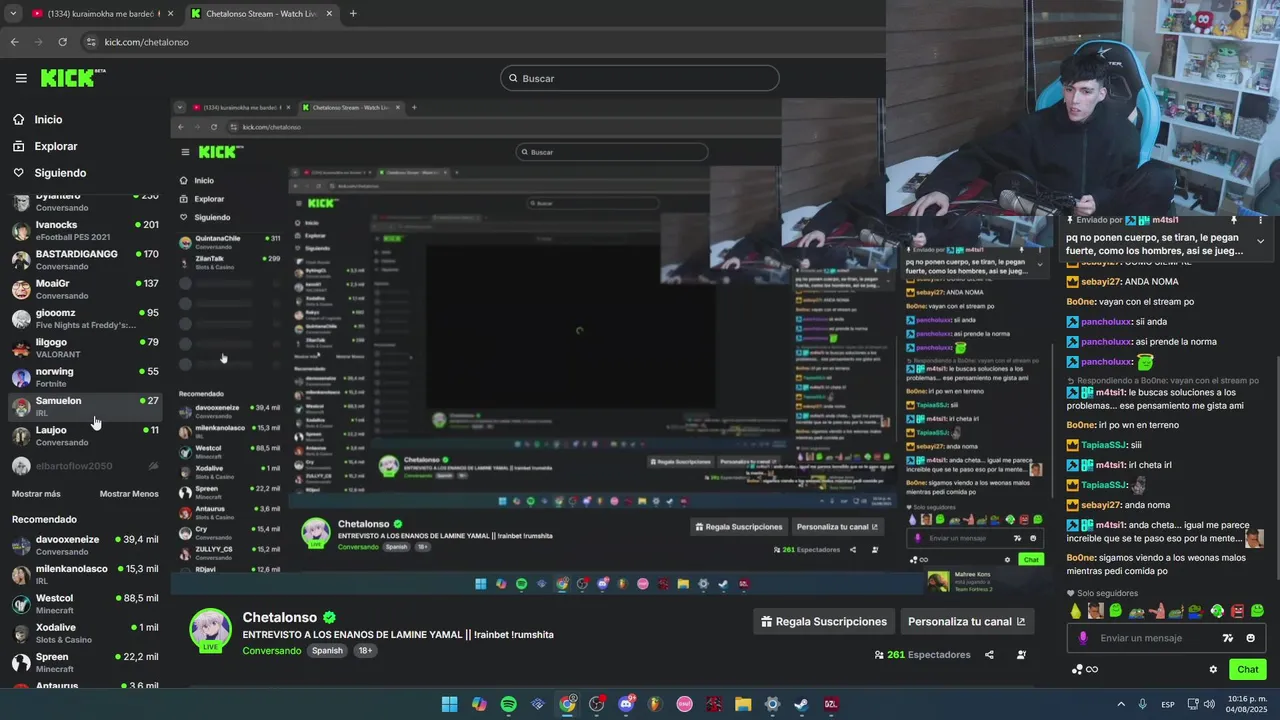1280x720 pixels.
Task: Open three-dot options on pinned message
Action: 1260,220
